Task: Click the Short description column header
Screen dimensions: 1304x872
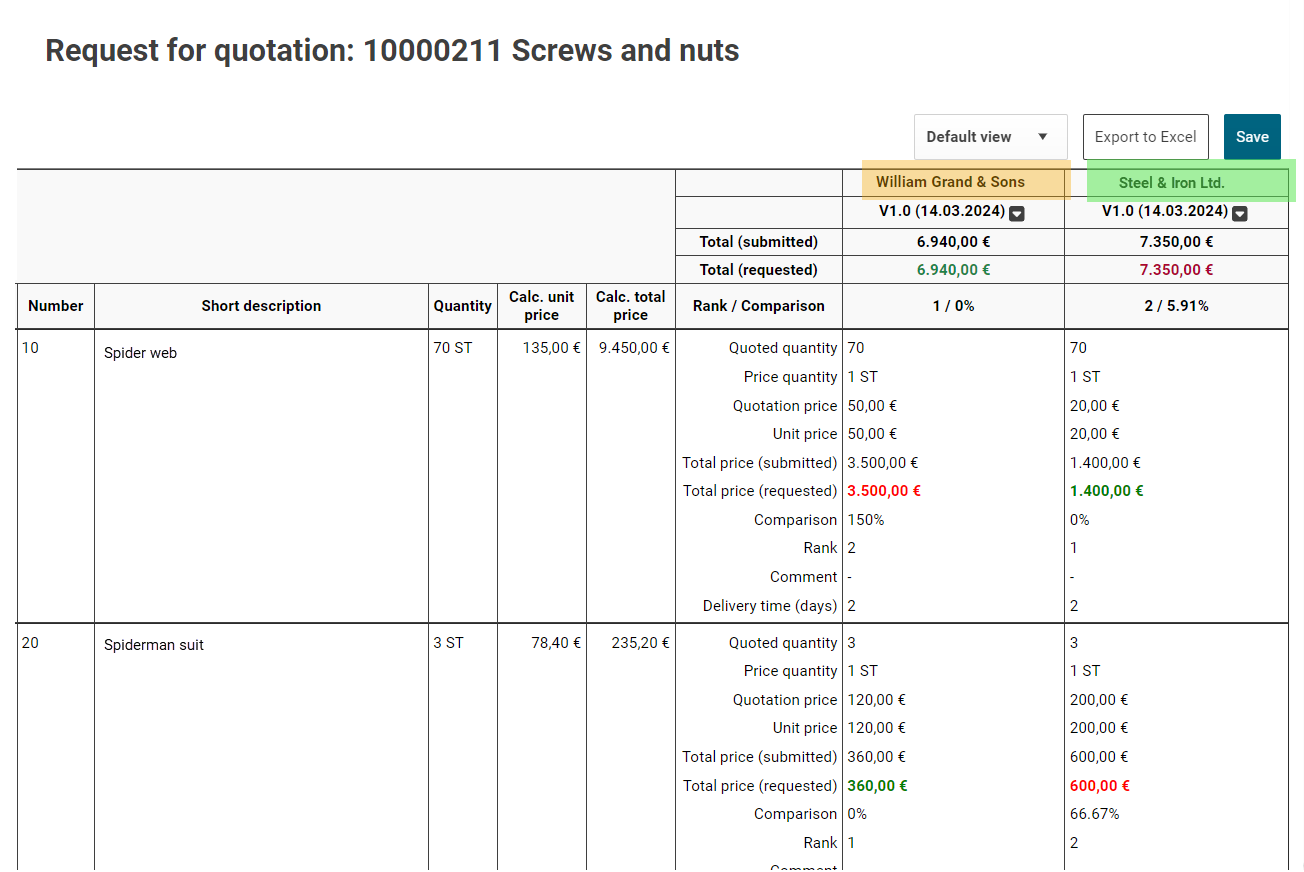Action: tap(261, 306)
